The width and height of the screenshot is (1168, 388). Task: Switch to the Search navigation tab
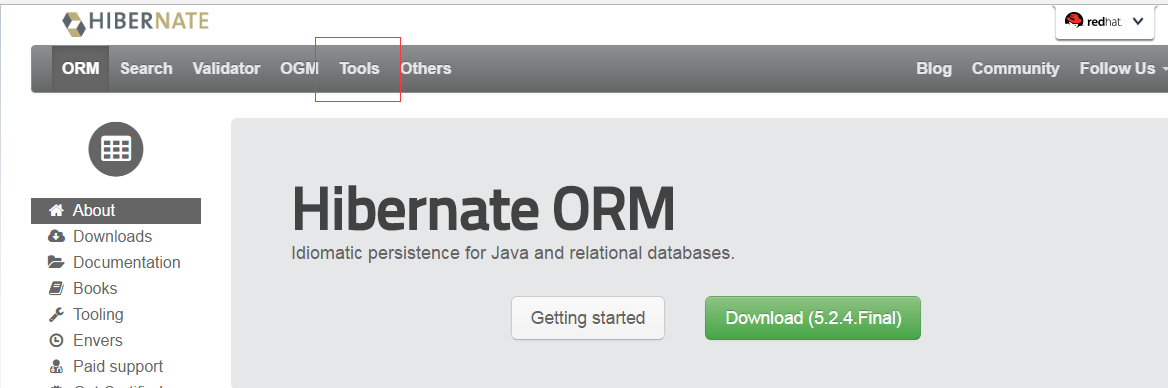[x=146, y=69]
